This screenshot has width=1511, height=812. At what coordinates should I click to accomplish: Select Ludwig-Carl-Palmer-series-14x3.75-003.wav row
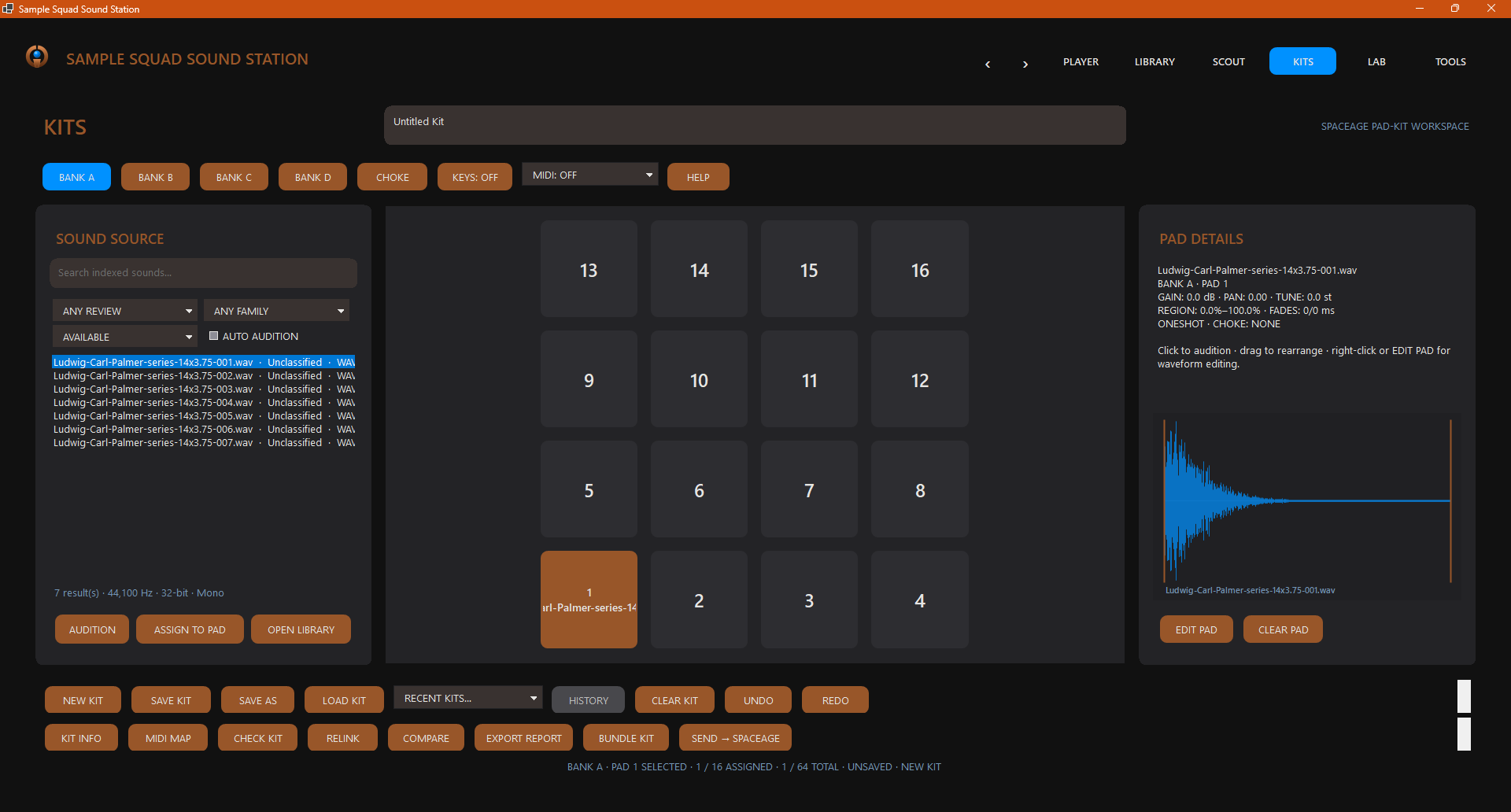coord(204,389)
